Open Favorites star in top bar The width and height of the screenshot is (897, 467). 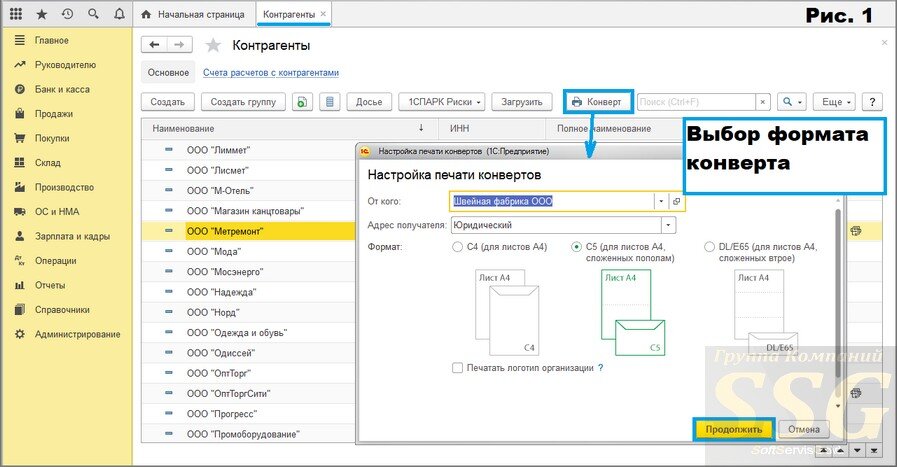click(42, 14)
